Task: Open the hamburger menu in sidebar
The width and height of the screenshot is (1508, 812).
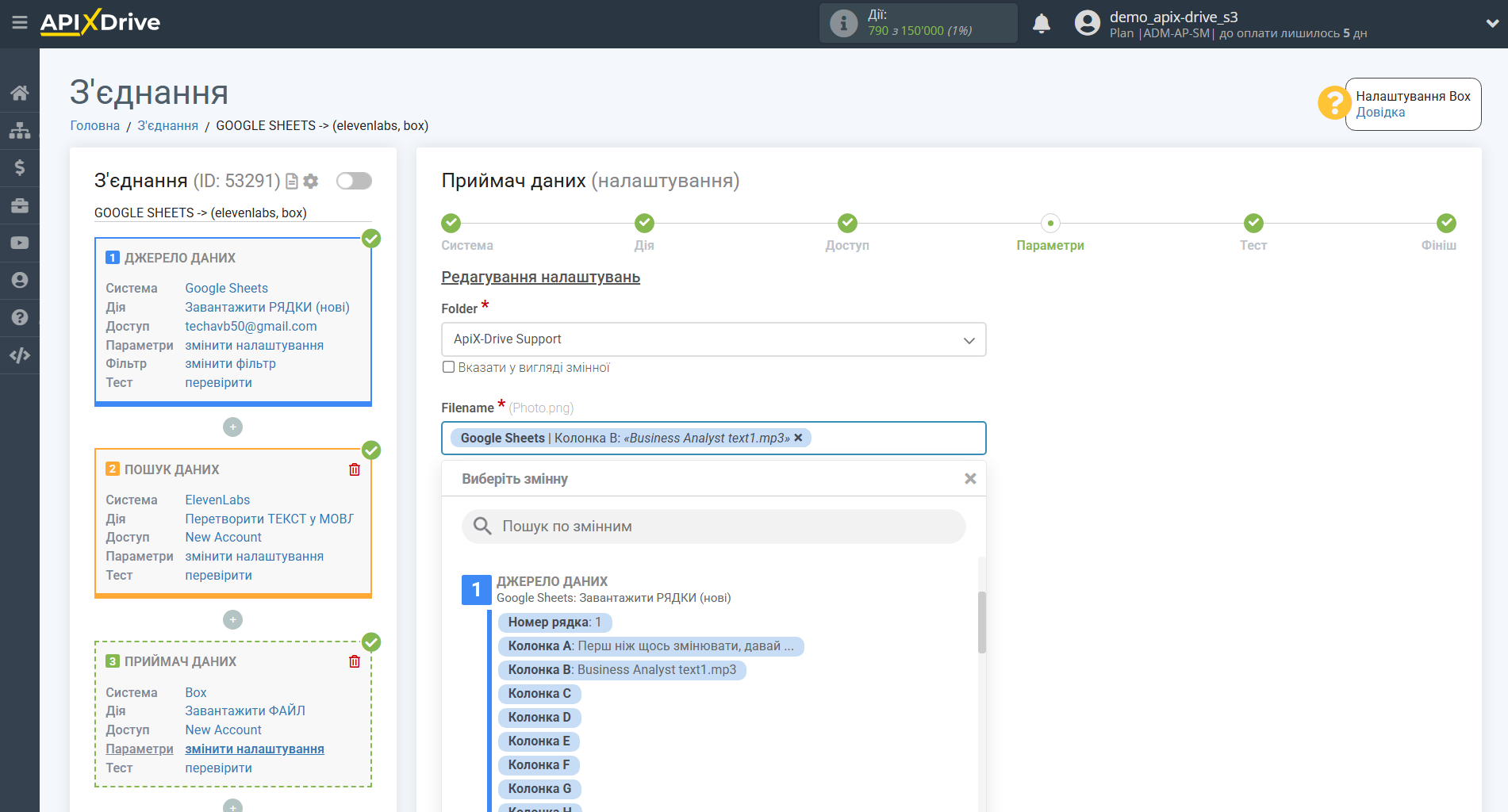Action: (x=20, y=23)
